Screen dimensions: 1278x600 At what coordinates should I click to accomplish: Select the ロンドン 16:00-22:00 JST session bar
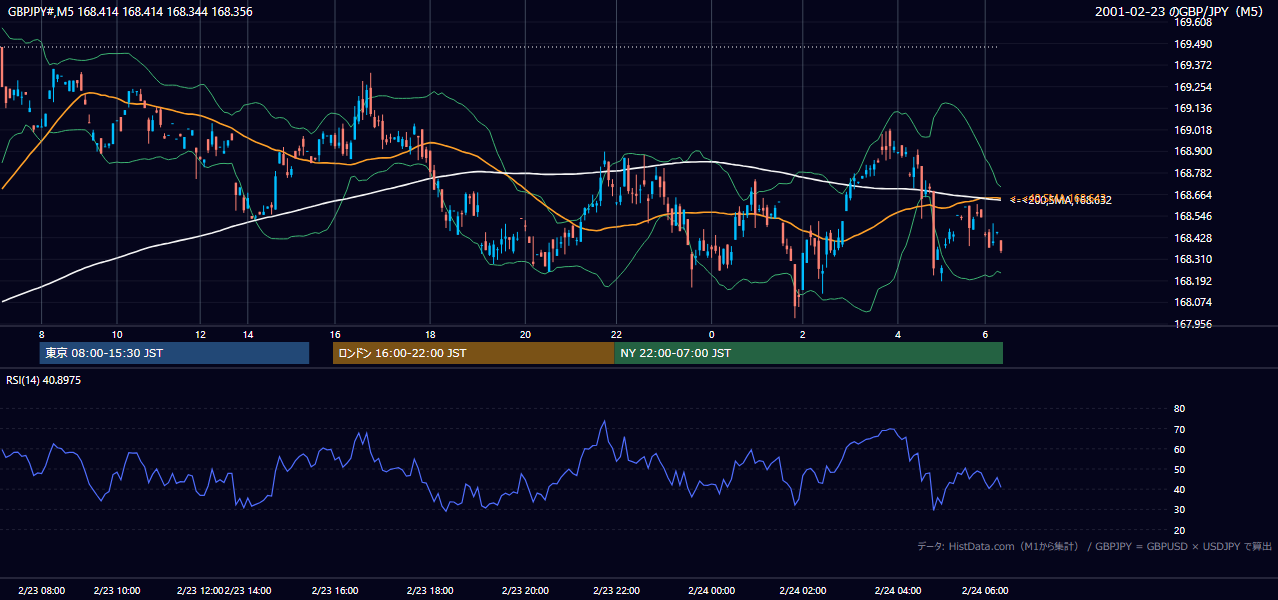point(473,353)
